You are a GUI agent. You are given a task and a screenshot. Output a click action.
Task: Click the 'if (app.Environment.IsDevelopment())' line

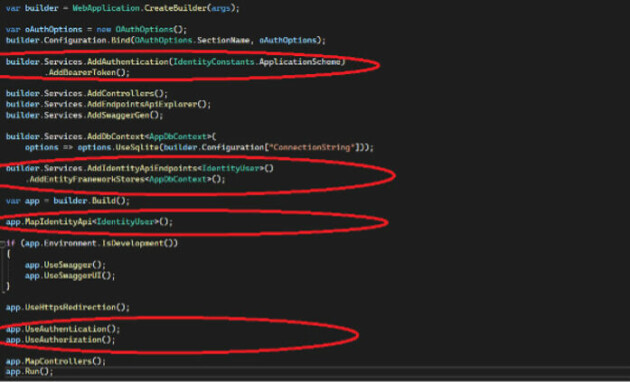pyautogui.click(x=92, y=243)
